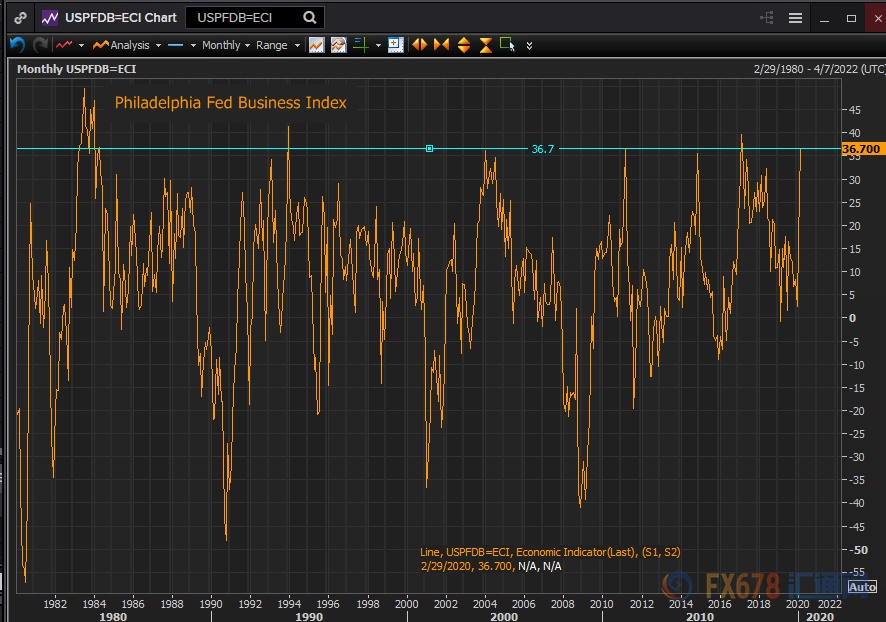886x622 pixels.
Task: Click the link chain icon beside the chart title
Action: point(20,18)
